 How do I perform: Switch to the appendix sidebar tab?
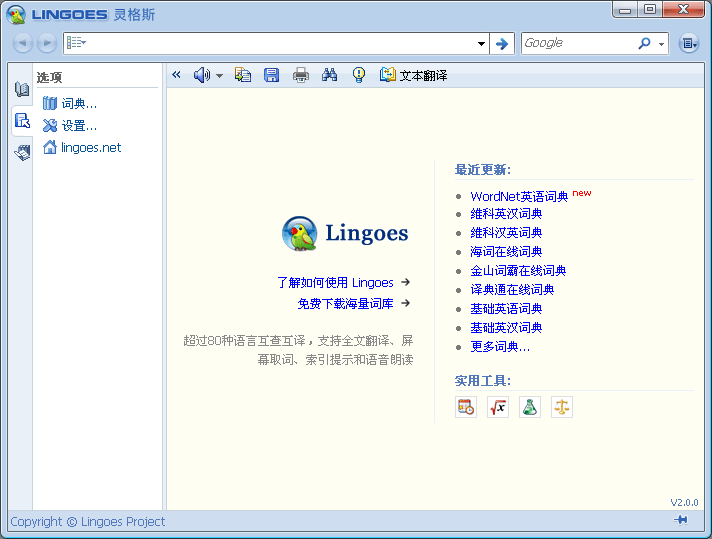pyautogui.click(x=22, y=153)
